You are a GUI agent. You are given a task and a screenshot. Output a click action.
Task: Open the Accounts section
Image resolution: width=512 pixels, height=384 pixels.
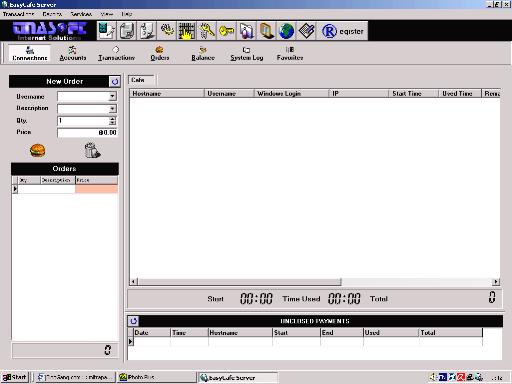pos(73,53)
